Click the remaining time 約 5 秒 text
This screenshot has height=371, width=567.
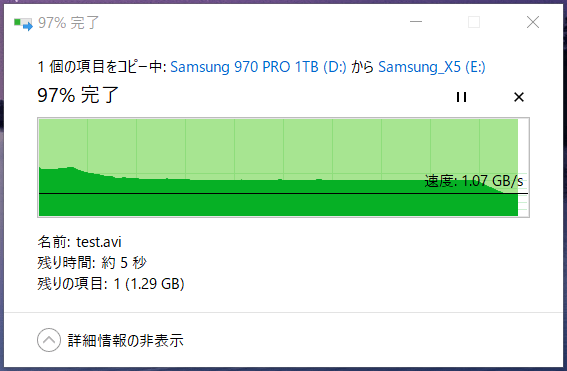124,263
